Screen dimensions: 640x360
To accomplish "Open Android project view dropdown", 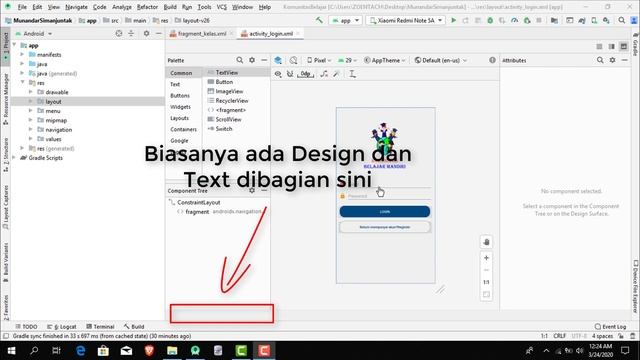I will [x=34, y=33].
